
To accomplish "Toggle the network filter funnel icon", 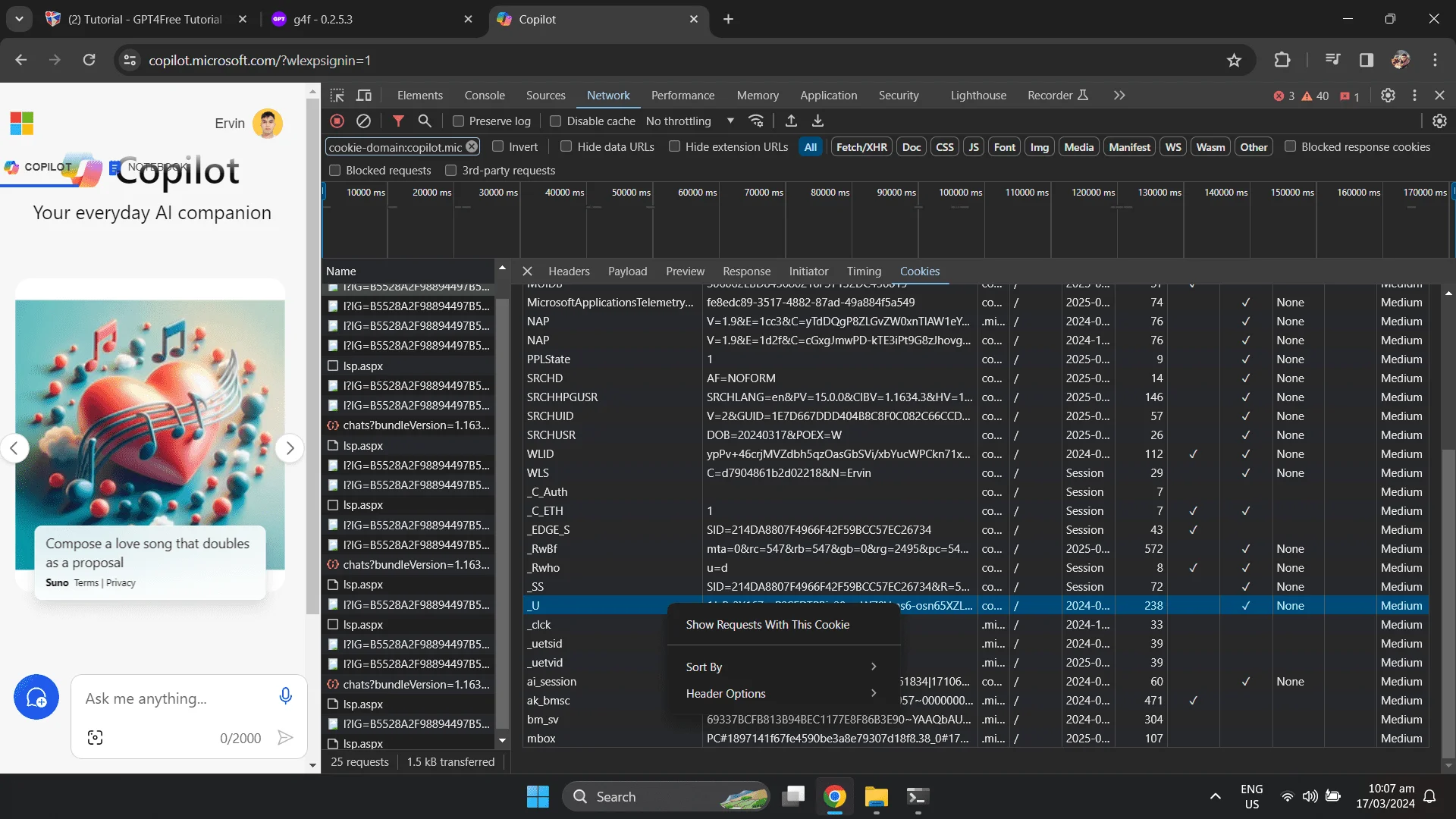I will click(398, 121).
